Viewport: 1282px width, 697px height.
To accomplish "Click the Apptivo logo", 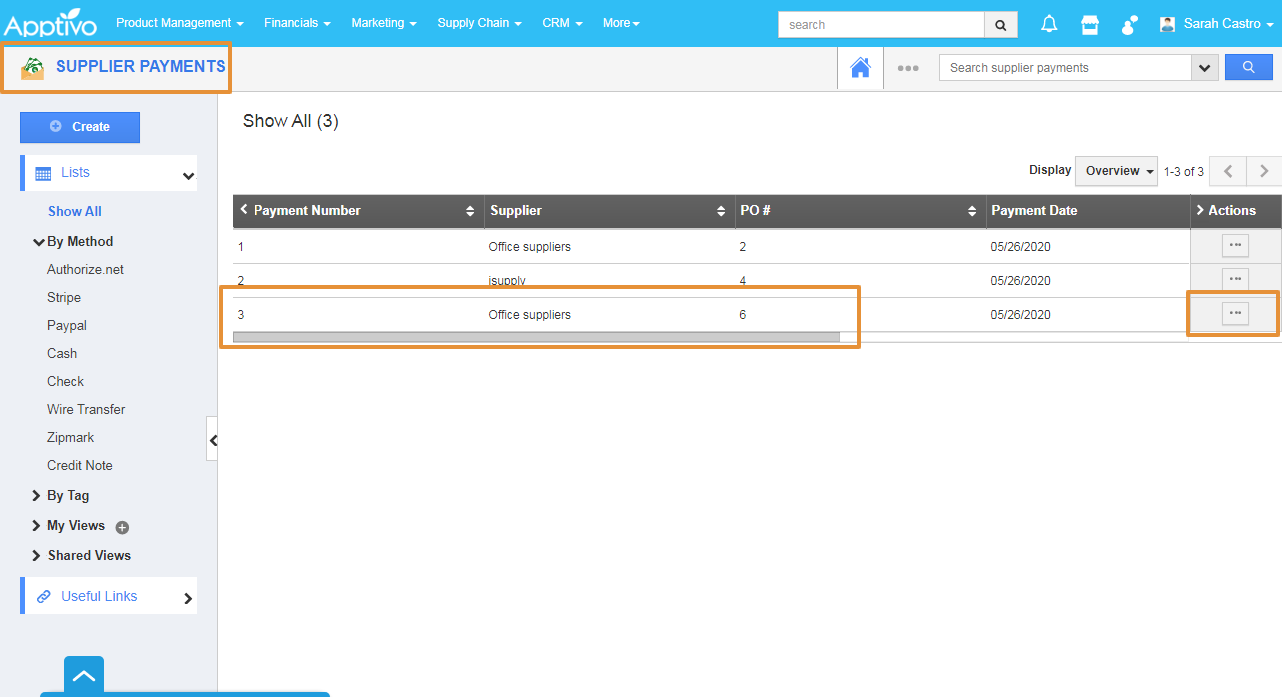I will point(52,24).
